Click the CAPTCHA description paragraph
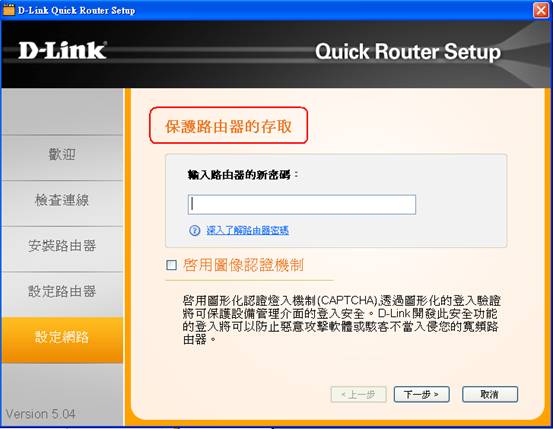Screen dimensions: 553x429 (x=341, y=320)
